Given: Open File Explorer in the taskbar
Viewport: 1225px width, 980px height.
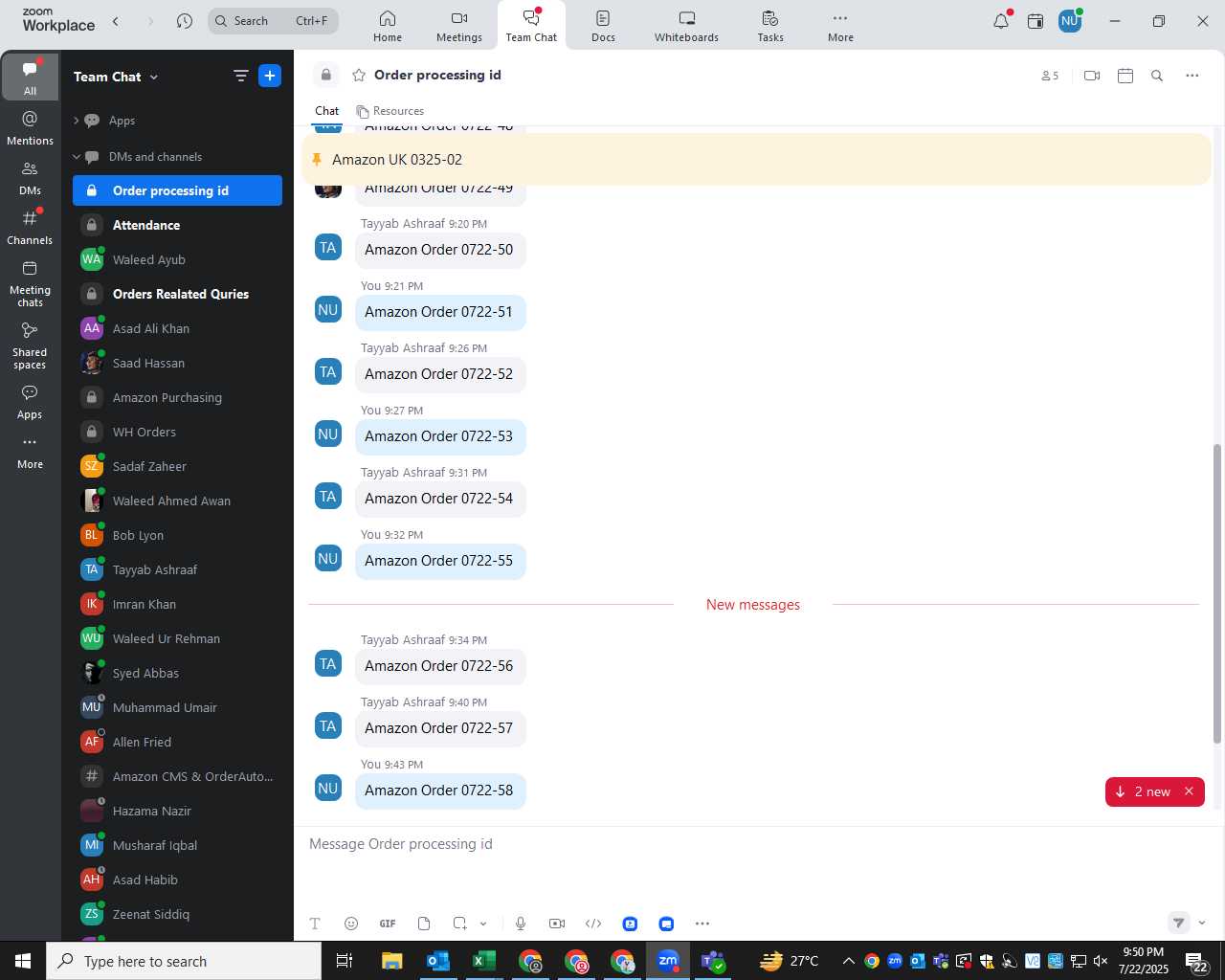Looking at the screenshot, I should pos(392,961).
